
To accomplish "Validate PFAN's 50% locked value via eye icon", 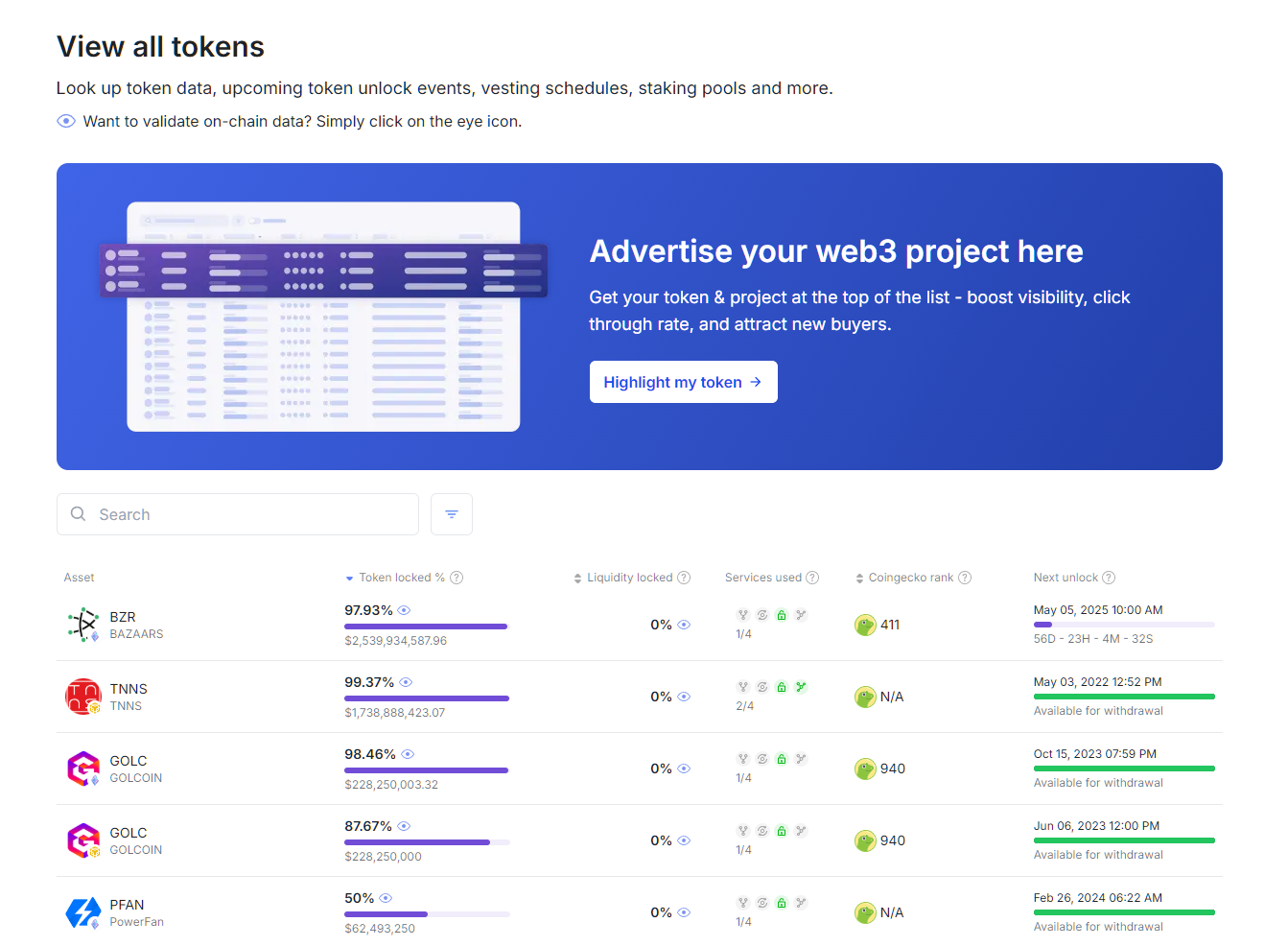I will coord(386,897).
